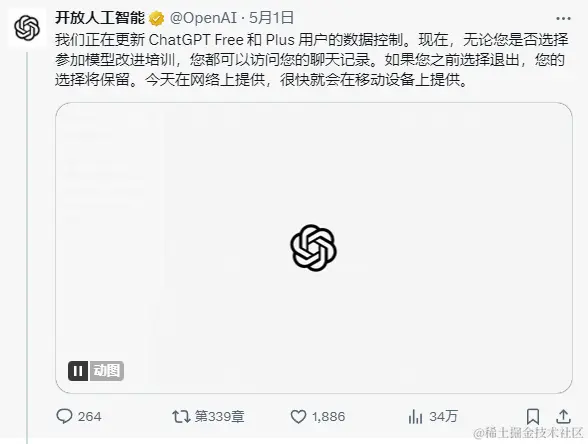588x444 pixels.
Task: Click the retweet arrows icon
Action: (x=181, y=417)
